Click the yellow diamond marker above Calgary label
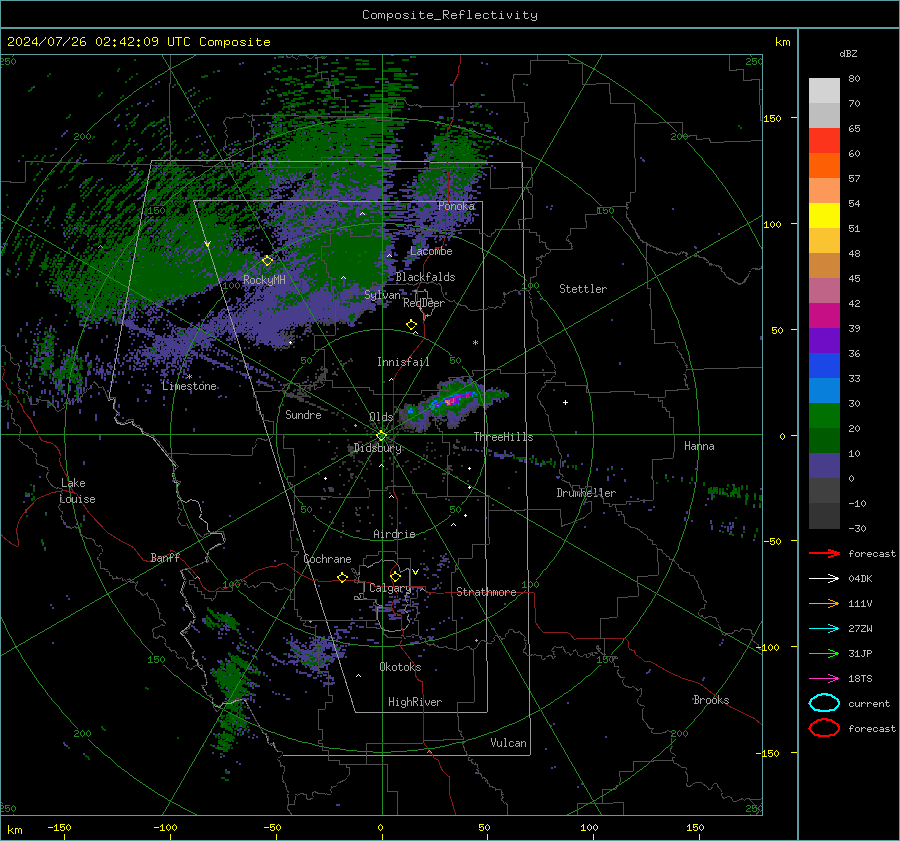The height and width of the screenshot is (841, 900). [395, 576]
